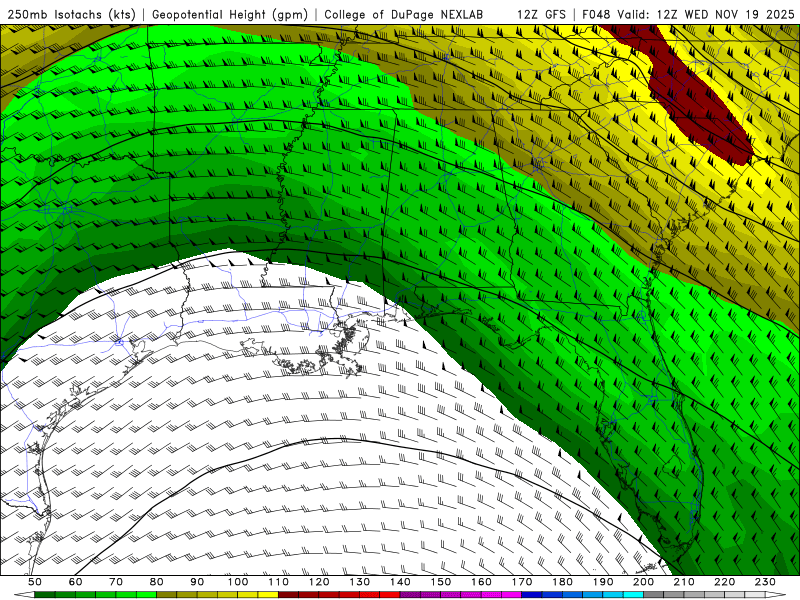Screen dimensions: 800x600
Task: Click the 90 knot legend label
Action: click(x=197, y=582)
